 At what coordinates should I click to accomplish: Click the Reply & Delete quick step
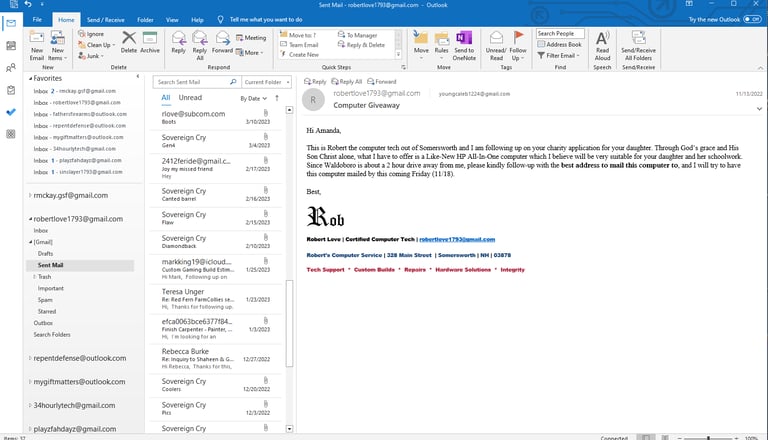(361, 45)
